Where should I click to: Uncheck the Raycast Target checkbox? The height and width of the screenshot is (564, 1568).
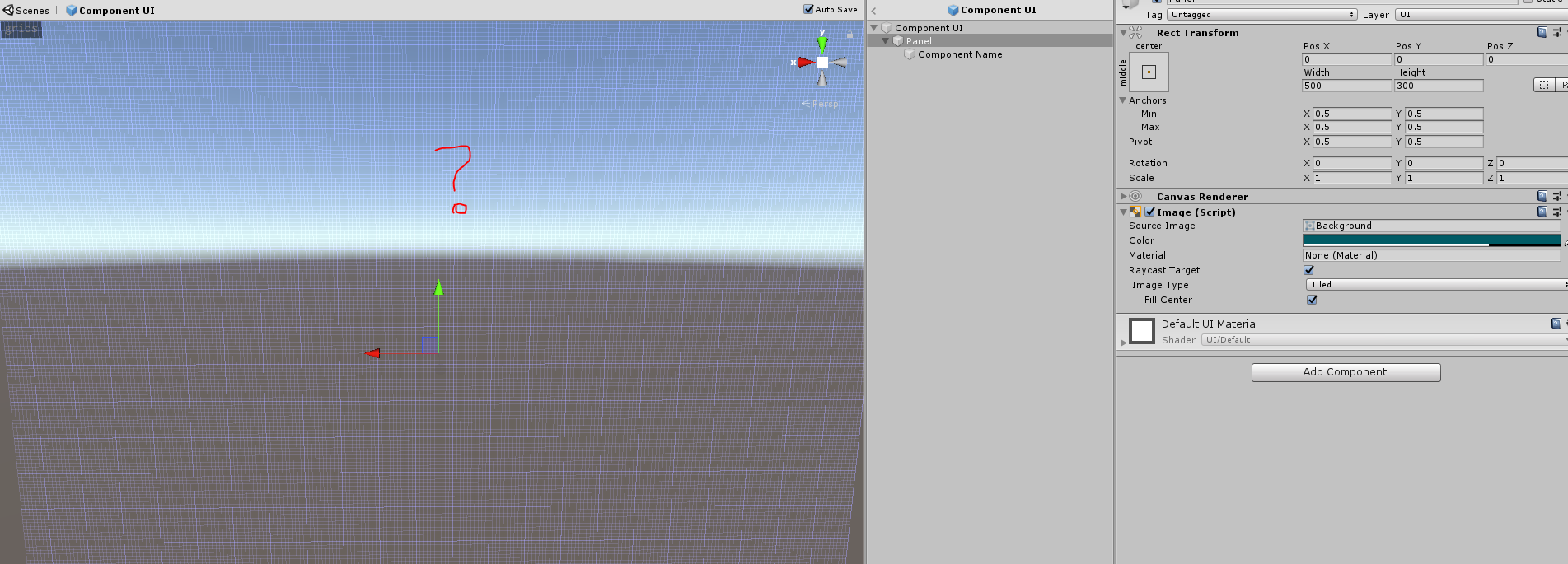point(1308,270)
